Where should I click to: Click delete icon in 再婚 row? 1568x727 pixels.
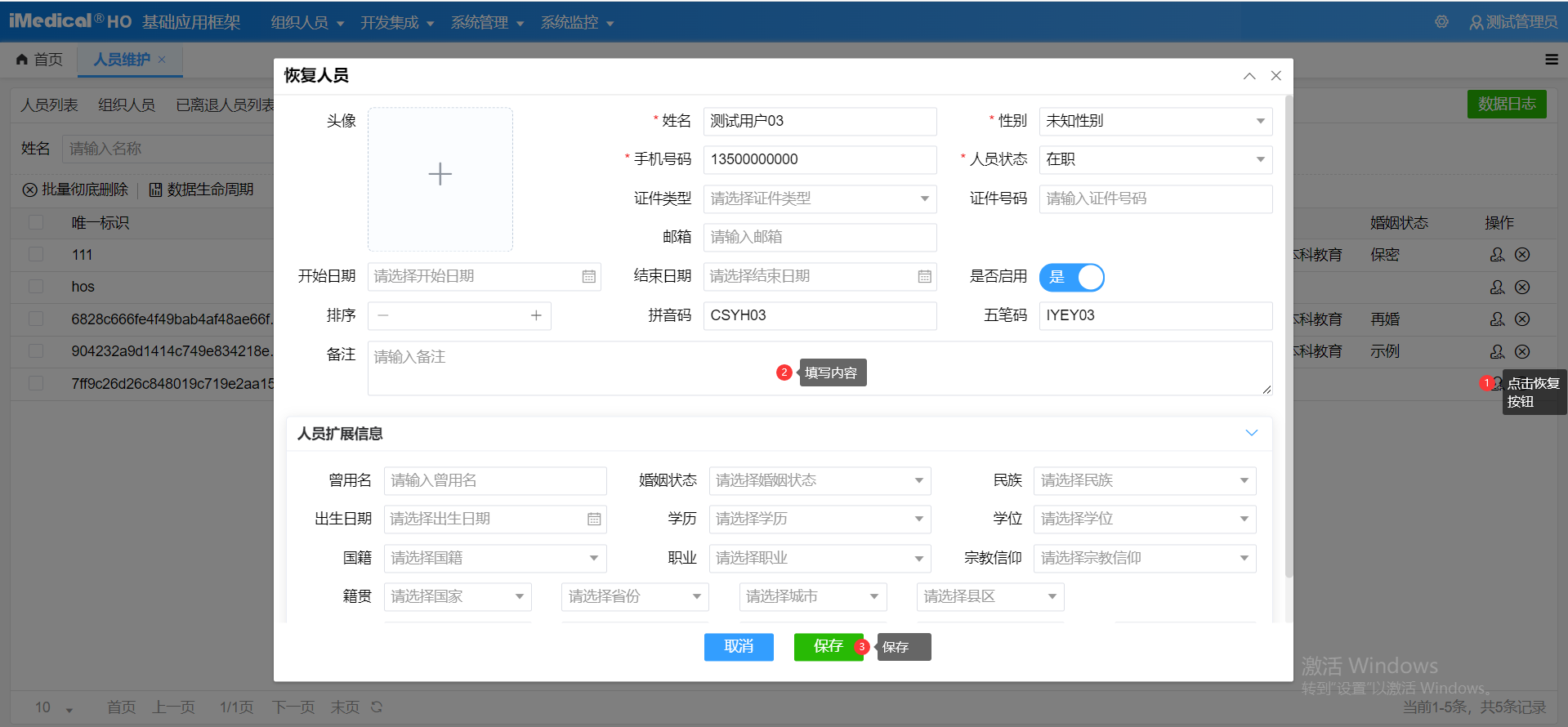tap(1522, 319)
